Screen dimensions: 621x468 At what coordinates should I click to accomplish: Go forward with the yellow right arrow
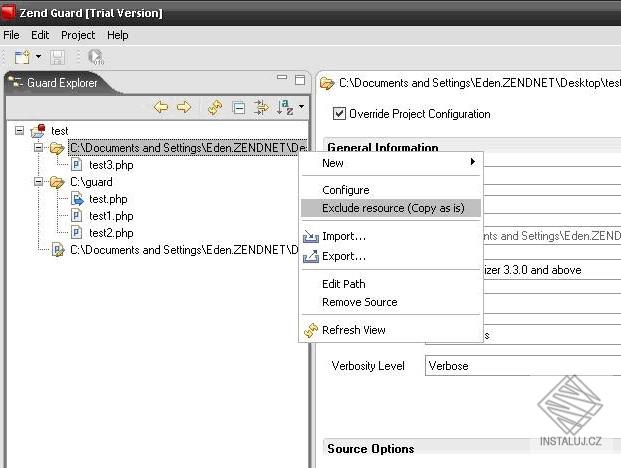pos(184,107)
